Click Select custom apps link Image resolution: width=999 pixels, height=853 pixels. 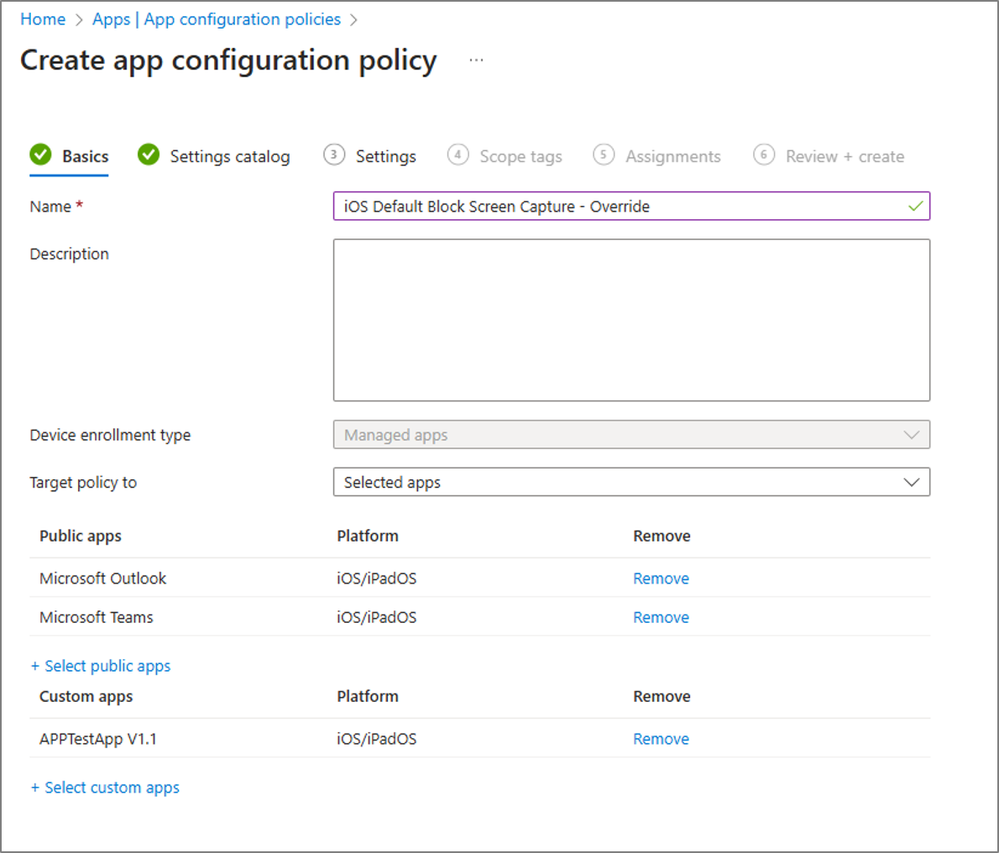(105, 788)
